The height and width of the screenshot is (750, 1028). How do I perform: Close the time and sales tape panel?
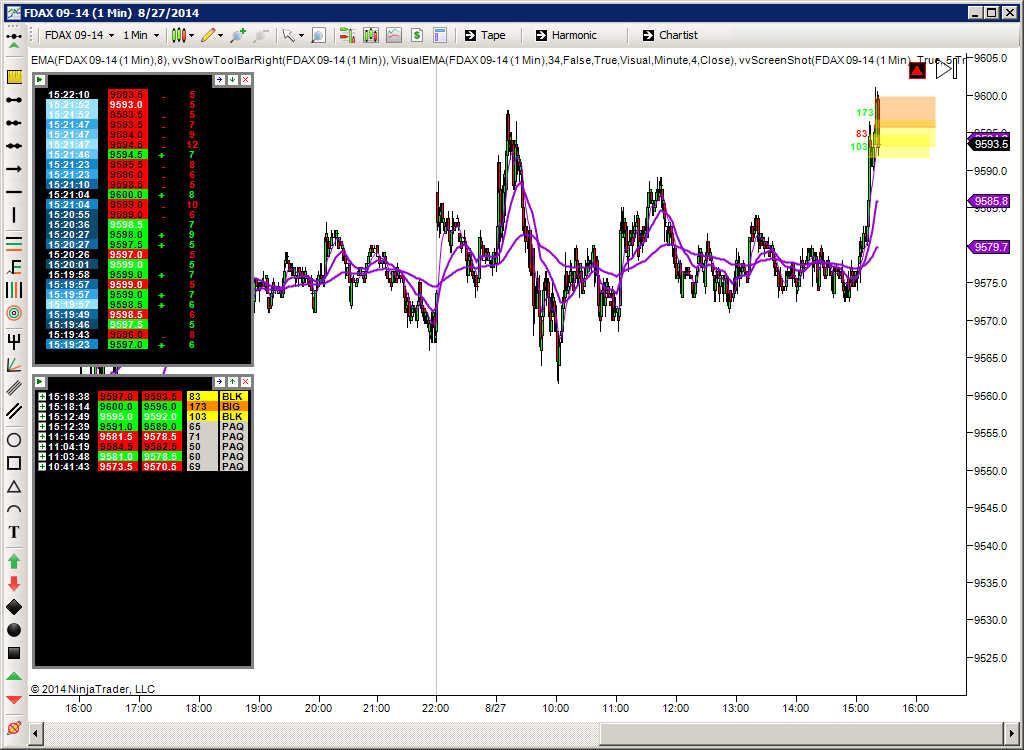click(x=245, y=80)
